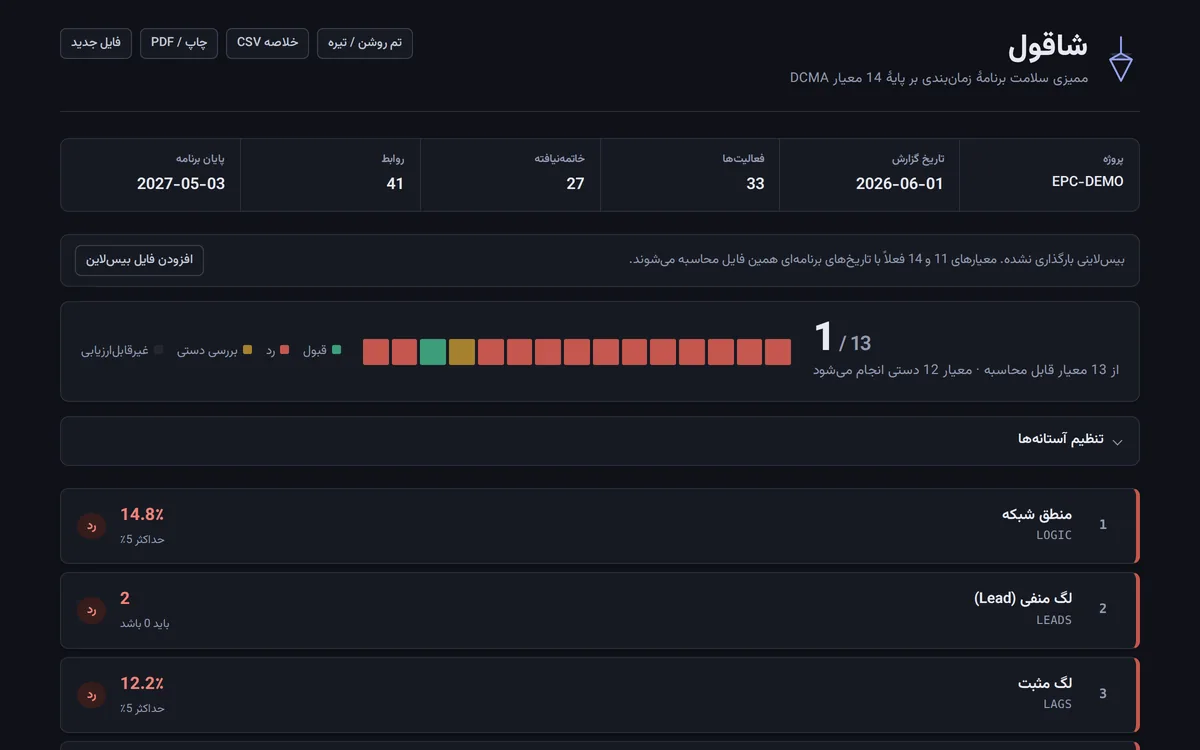Click the چاپ / PDF button

[x=179, y=43]
